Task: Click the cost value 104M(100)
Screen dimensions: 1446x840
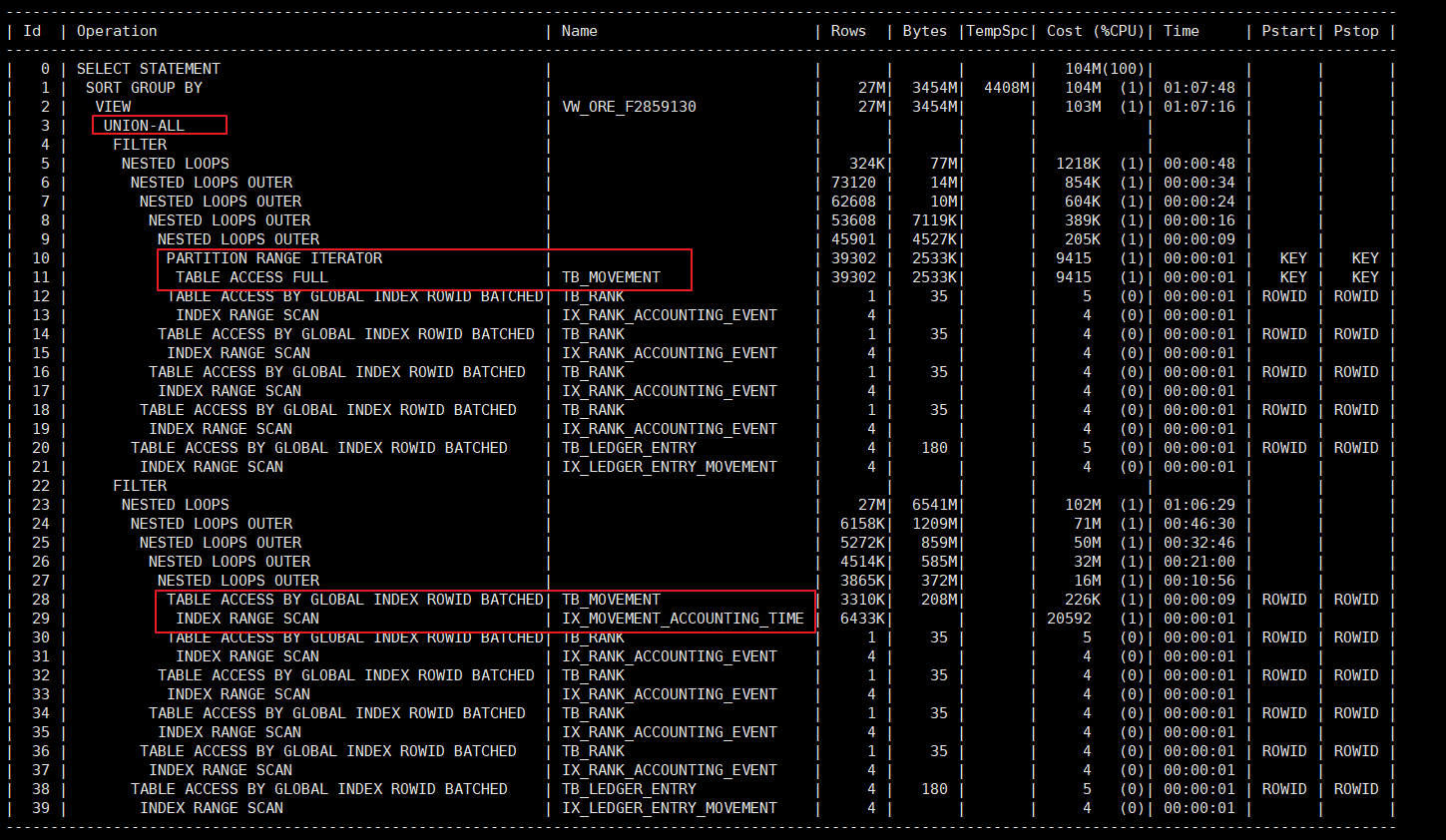Action: coord(1105,69)
